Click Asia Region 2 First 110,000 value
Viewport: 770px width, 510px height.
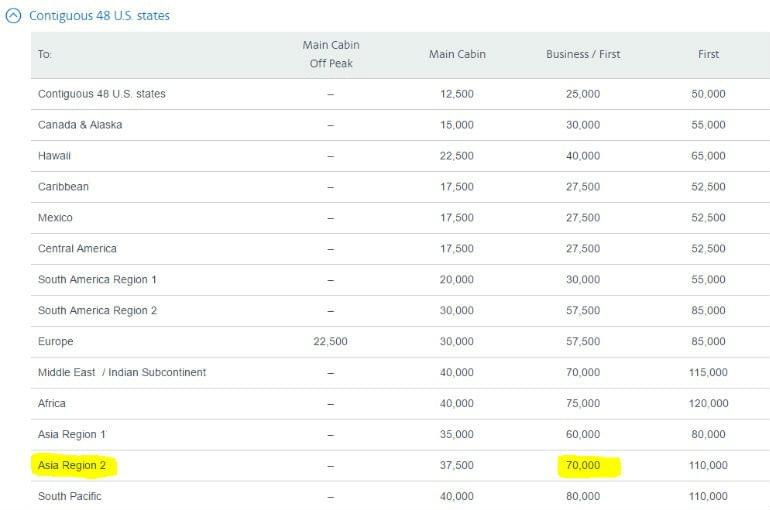tap(708, 465)
